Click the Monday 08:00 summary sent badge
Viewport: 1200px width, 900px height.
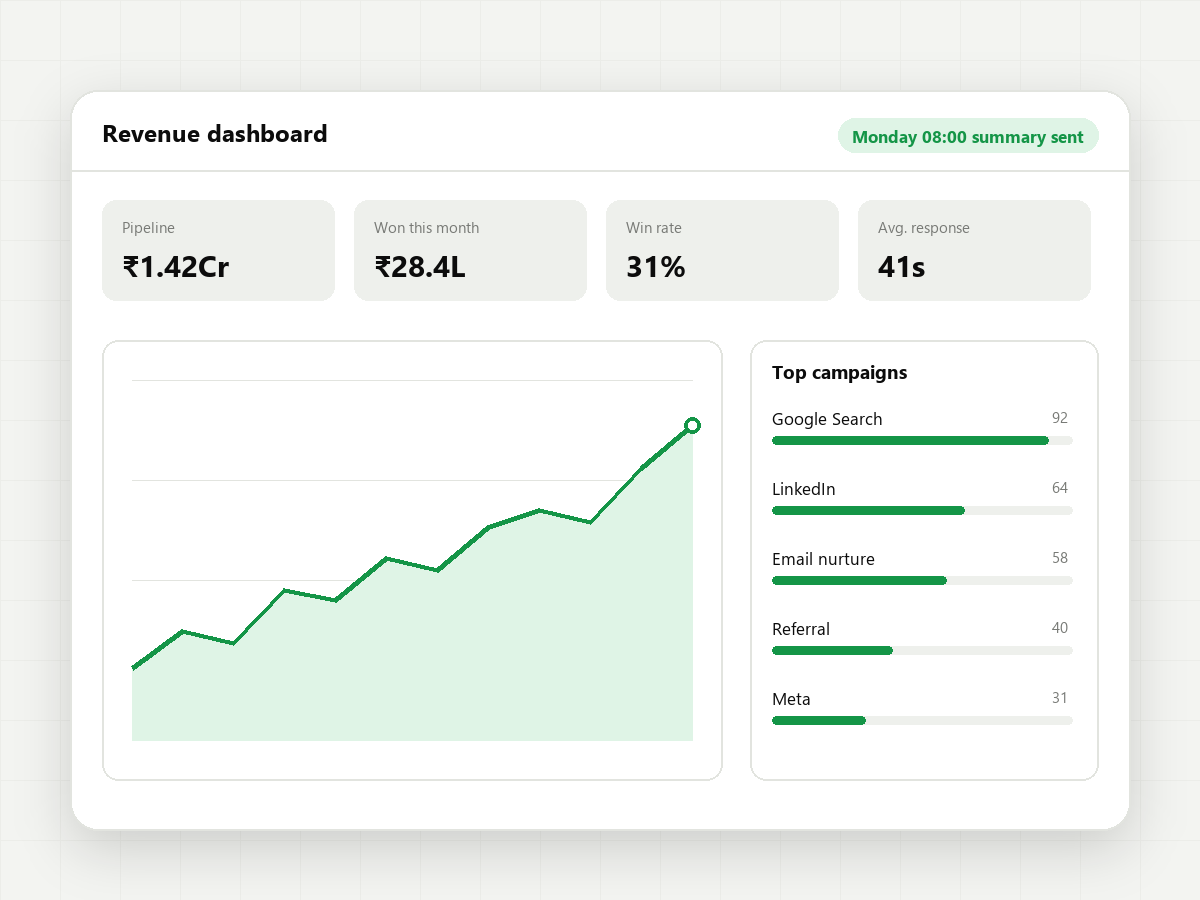tap(968, 136)
